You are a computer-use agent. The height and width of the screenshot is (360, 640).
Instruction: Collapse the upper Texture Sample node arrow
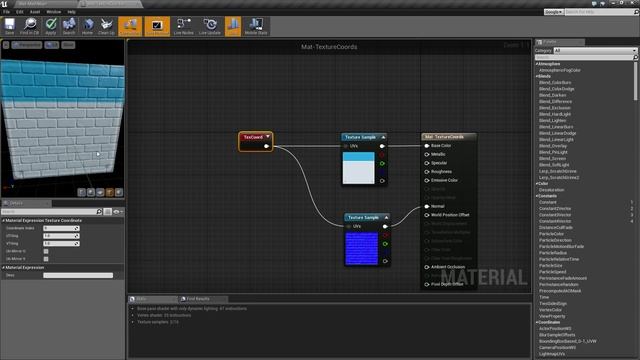pyautogui.click(x=383, y=137)
